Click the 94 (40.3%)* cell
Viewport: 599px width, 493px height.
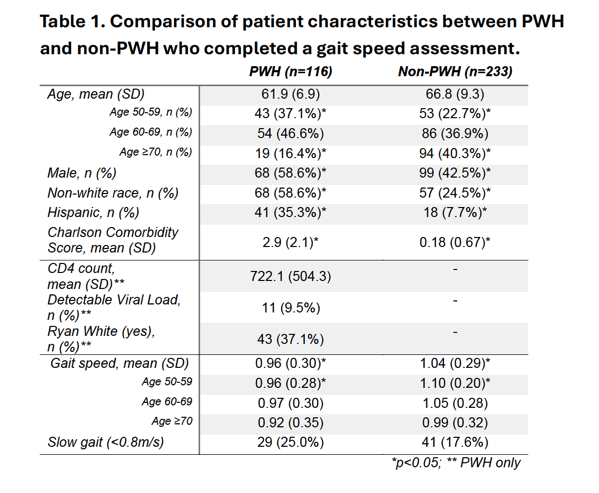tap(455, 154)
